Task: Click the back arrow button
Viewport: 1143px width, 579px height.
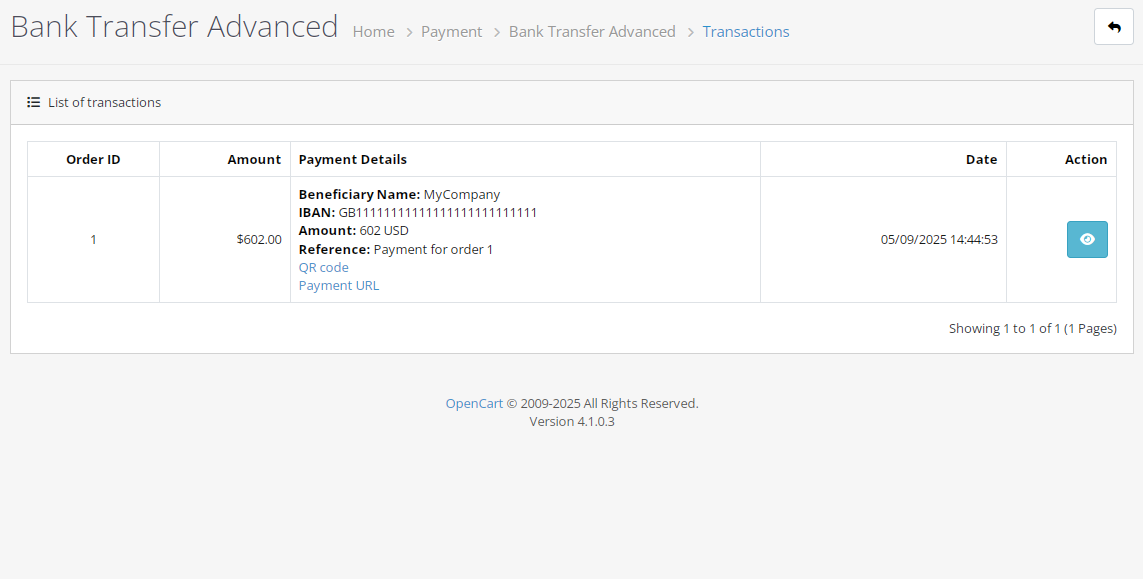Action: tap(1114, 27)
